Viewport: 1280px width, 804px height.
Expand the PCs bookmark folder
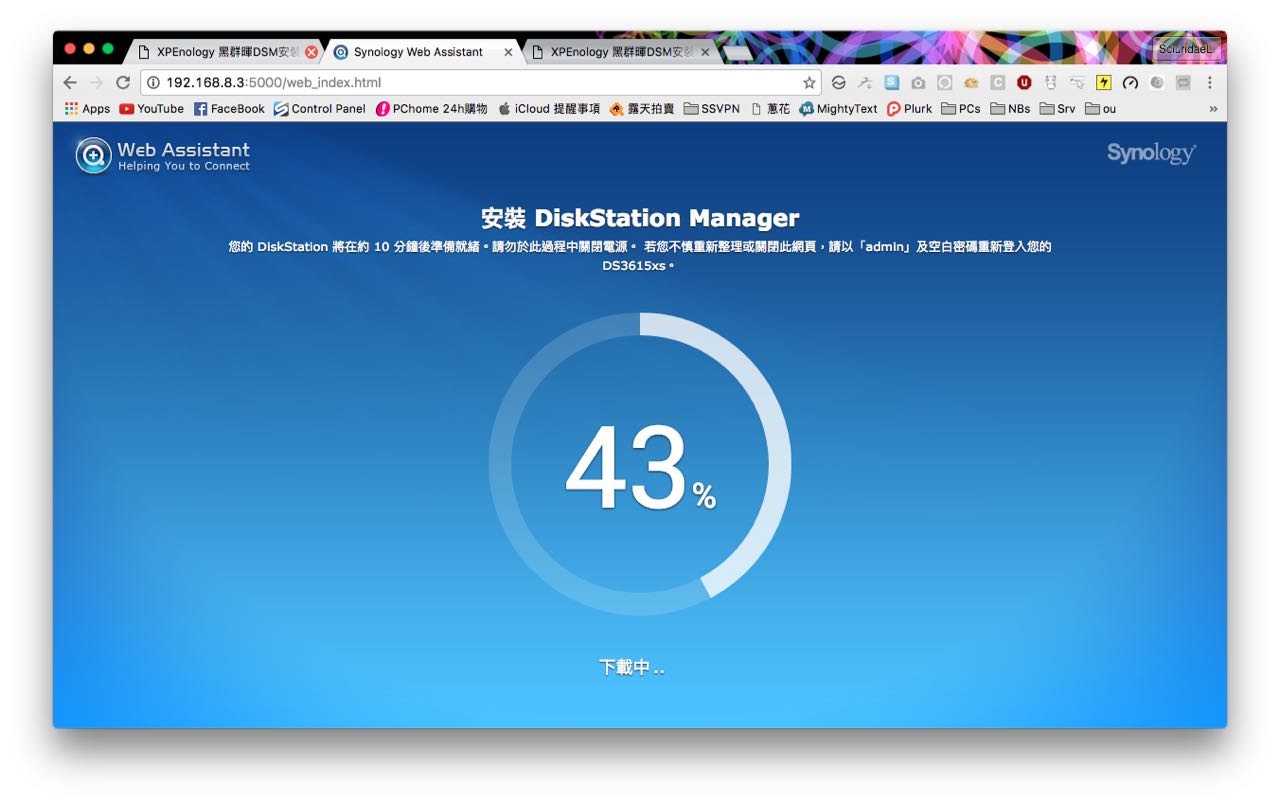point(961,109)
